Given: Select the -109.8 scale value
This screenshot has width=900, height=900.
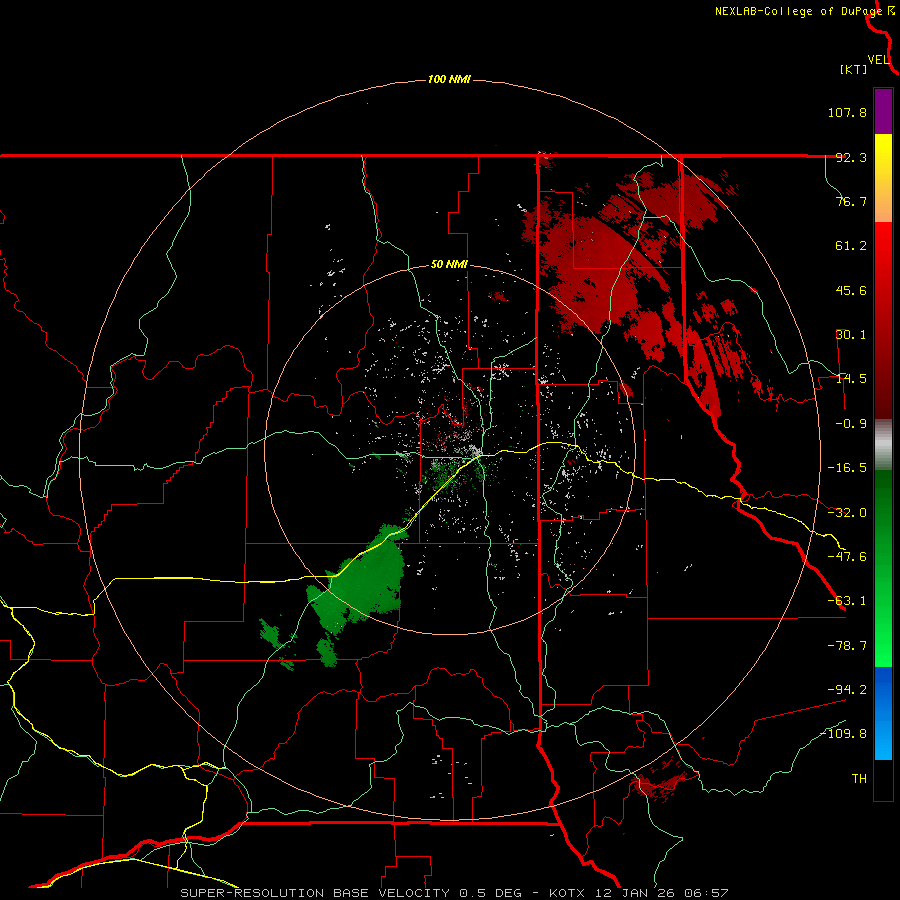Looking at the screenshot, I should (x=843, y=734).
